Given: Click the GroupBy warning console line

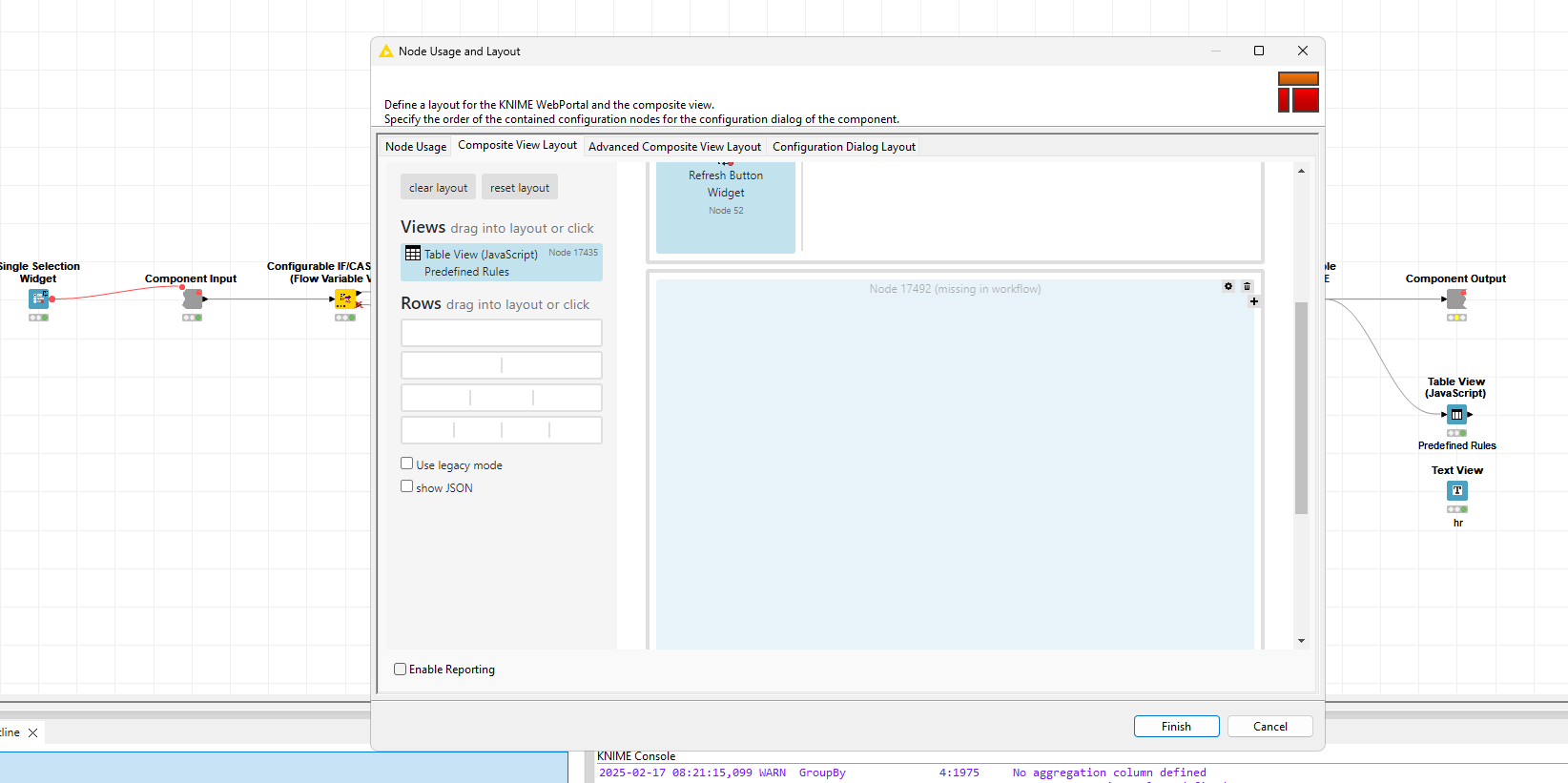Looking at the screenshot, I should (x=902, y=773).
